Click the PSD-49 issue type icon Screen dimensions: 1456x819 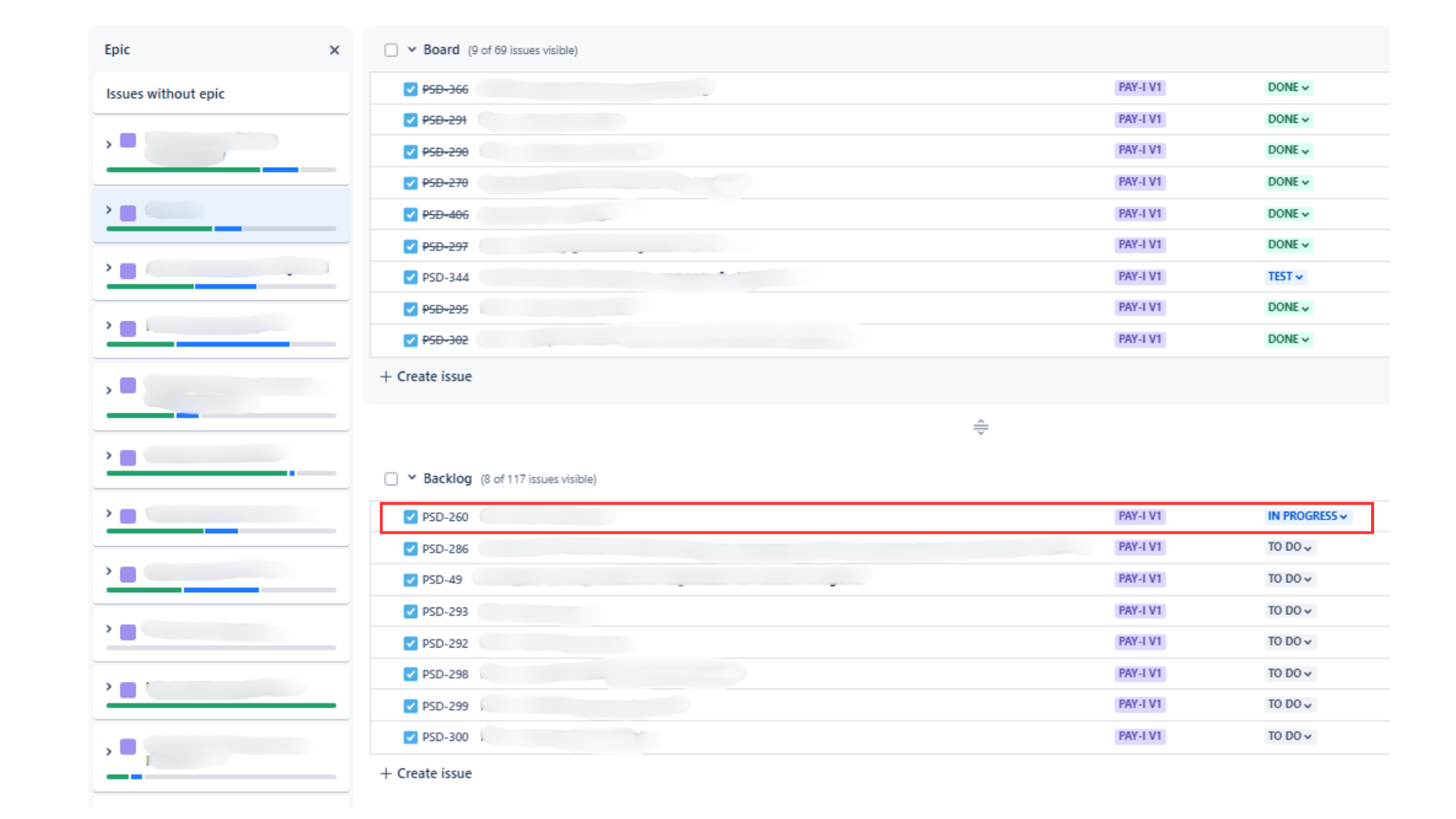(x=410, y=579)
